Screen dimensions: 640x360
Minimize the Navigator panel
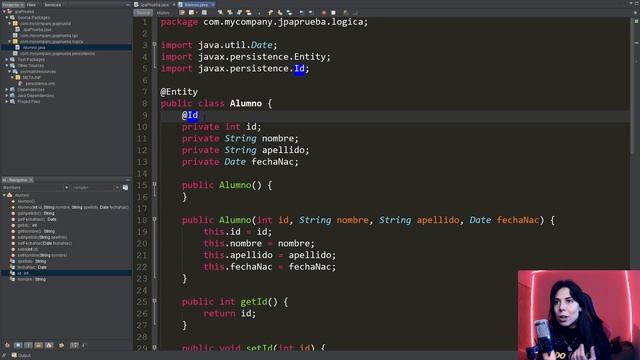click(127, 180)
